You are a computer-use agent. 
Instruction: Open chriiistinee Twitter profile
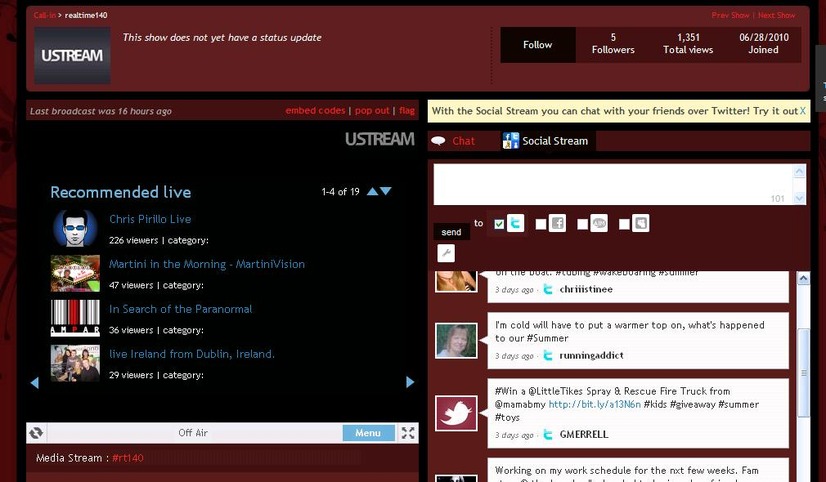click(x=586, y=289)
